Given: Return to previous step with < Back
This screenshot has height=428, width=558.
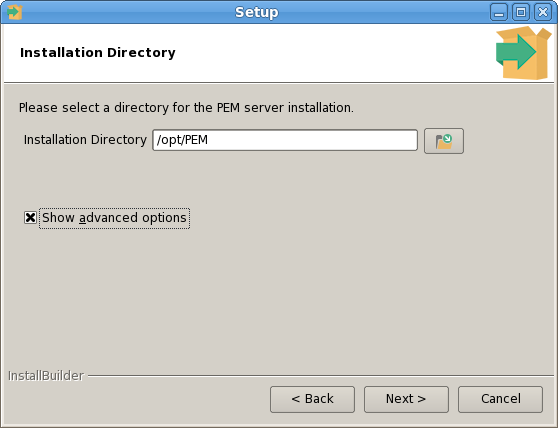Looking at the screenshot, I should (312, 399).
